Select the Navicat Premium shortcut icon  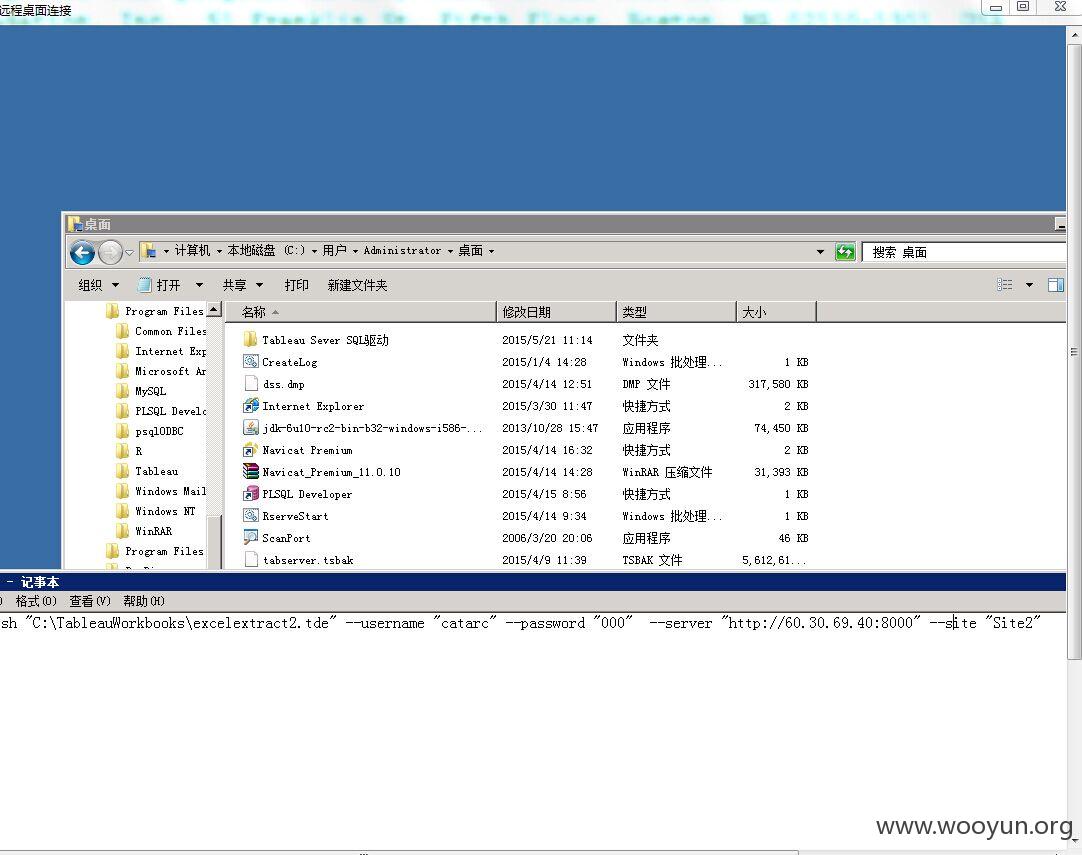250,450
